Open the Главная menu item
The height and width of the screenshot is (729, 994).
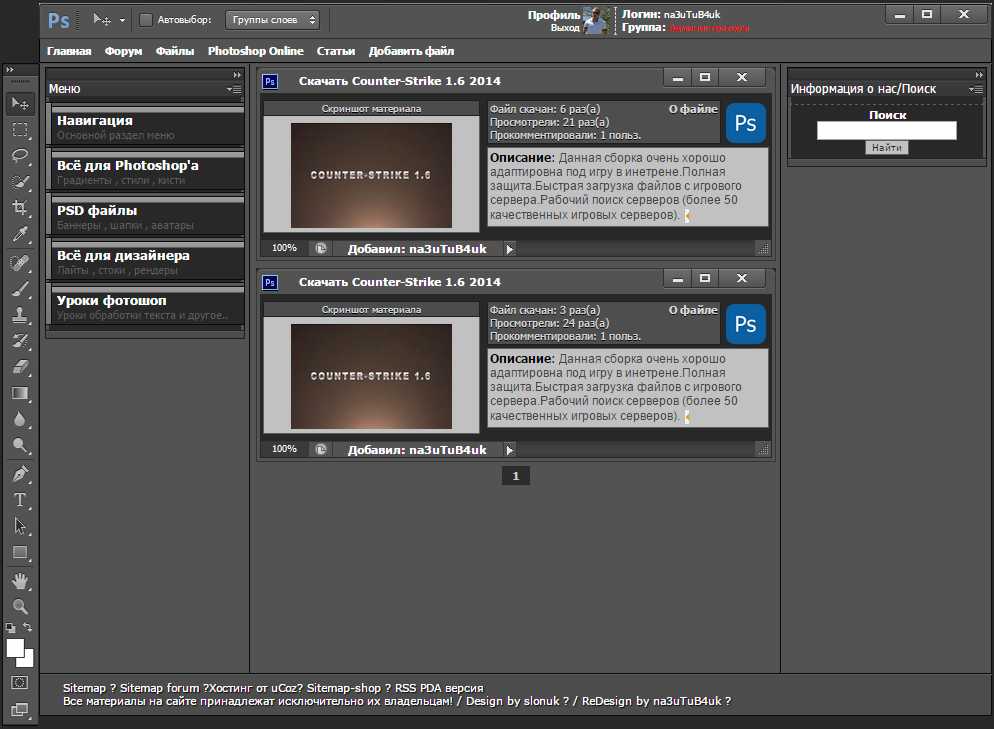[69, 51]
